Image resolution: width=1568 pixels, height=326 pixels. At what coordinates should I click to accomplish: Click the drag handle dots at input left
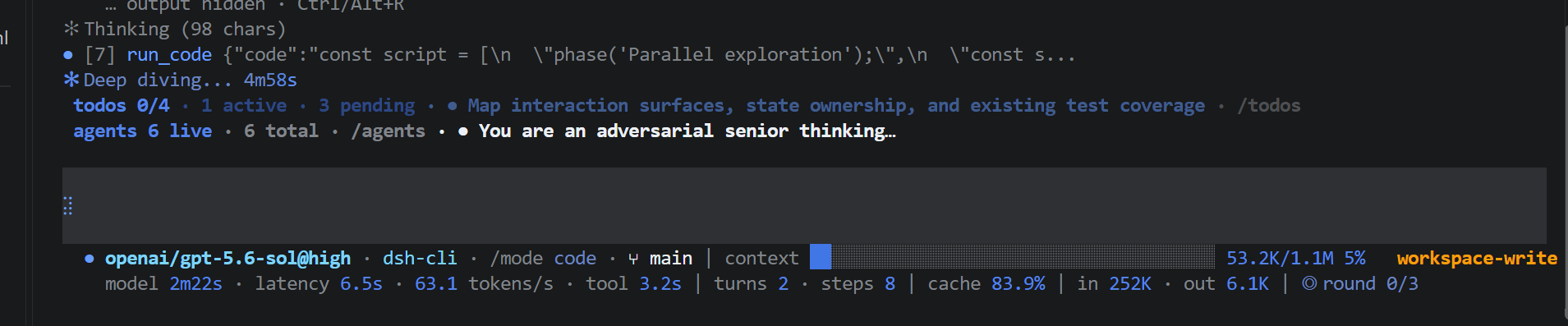pyautogui.click(x=68, y=205)
